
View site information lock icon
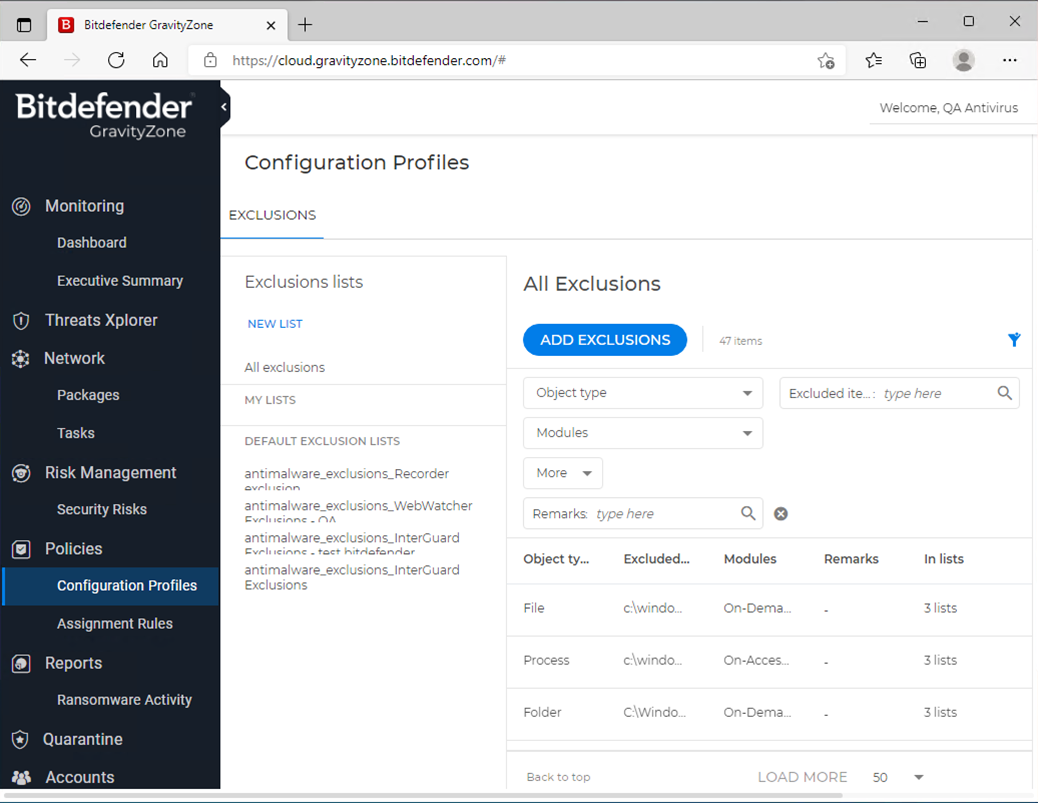(211, 60)
